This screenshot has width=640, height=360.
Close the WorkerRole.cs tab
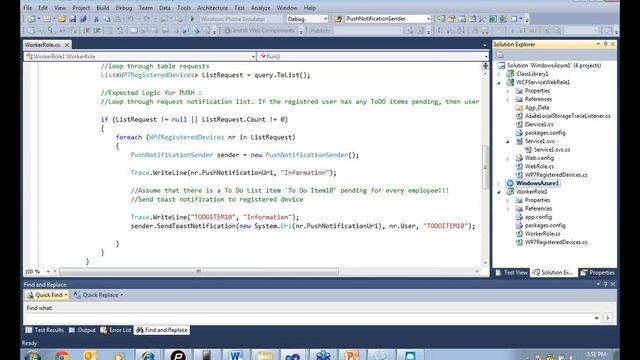coord(67,44)
